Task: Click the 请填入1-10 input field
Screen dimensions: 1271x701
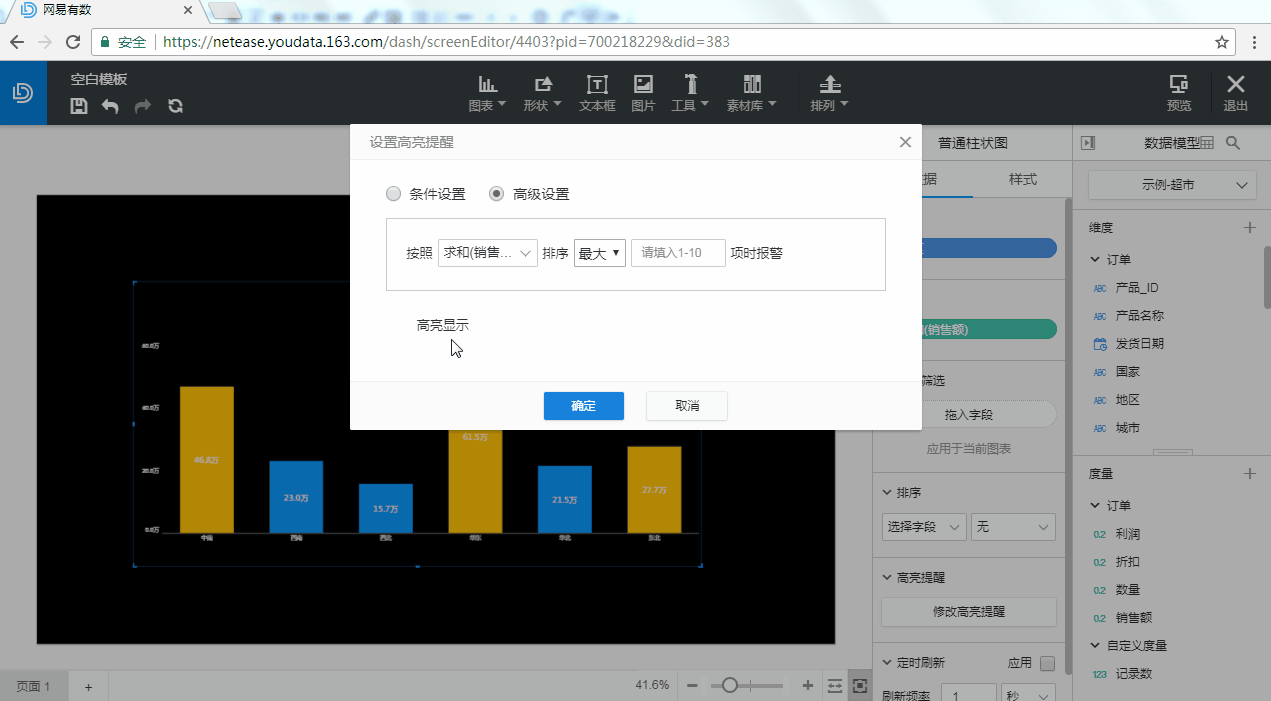Action: pyautogui.click(x=678, y=253)
